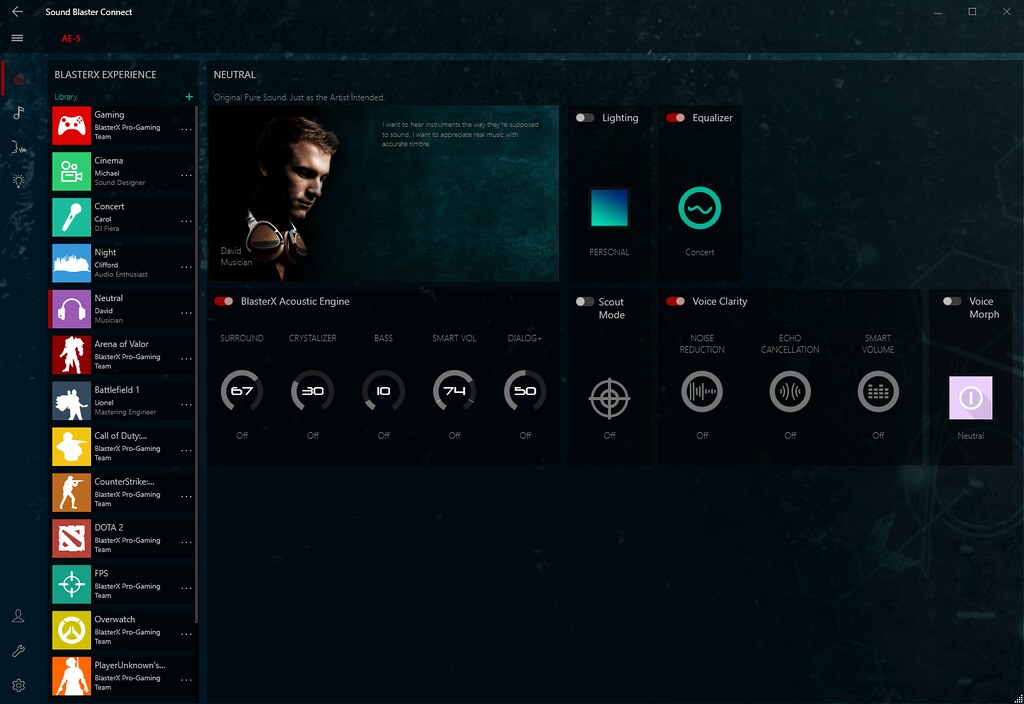Click the 'CounterStrike:...' profile name

(x=125, y=481)
